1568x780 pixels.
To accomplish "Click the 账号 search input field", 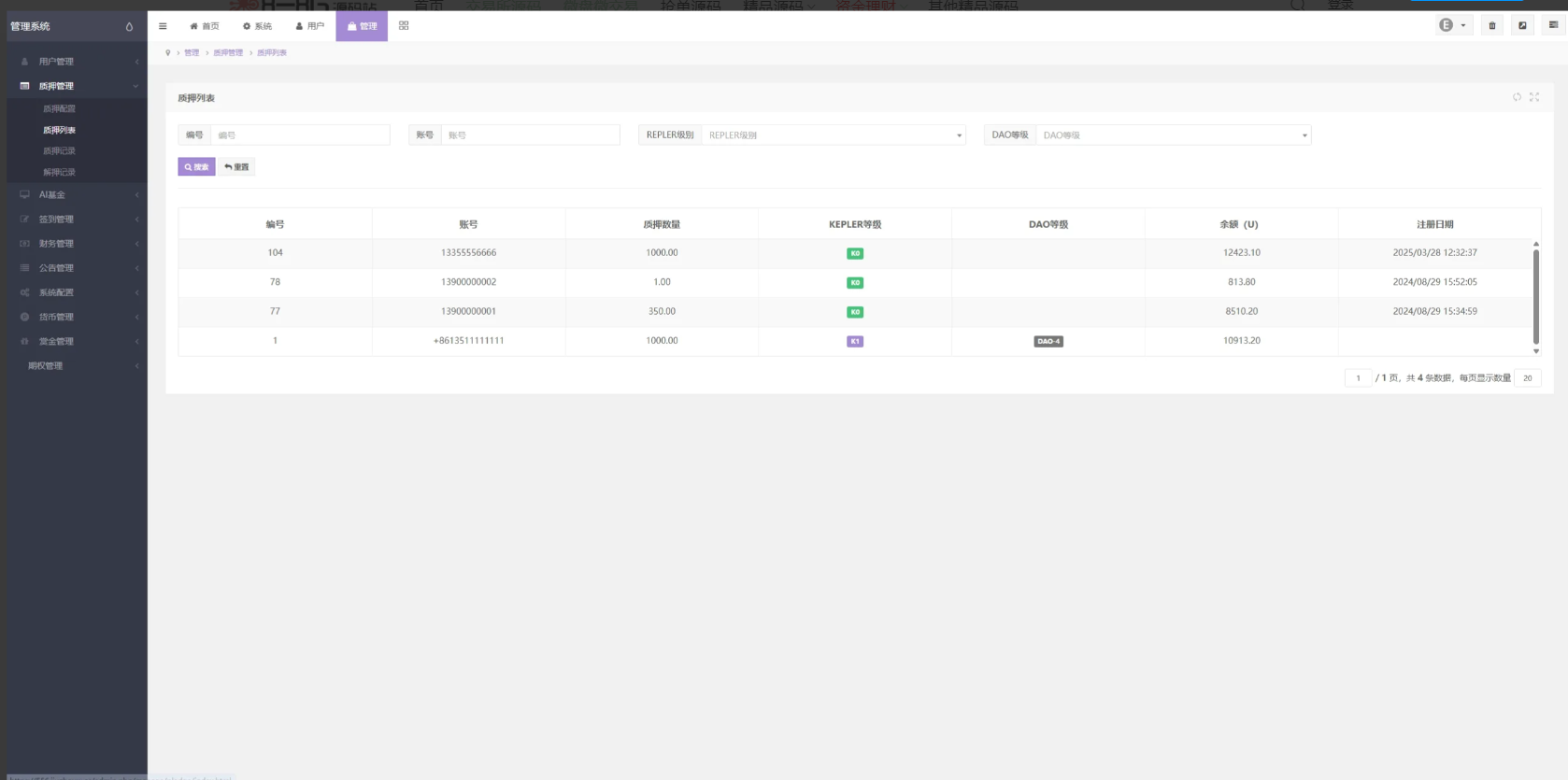I will pyautogui.click(x=530, y=135).
